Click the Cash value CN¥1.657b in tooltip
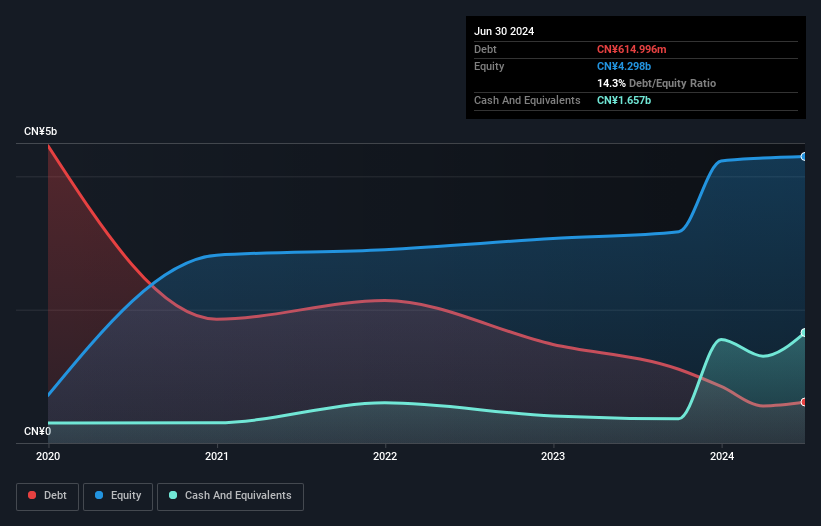821x526 pixels. click(x=624, y=100)
